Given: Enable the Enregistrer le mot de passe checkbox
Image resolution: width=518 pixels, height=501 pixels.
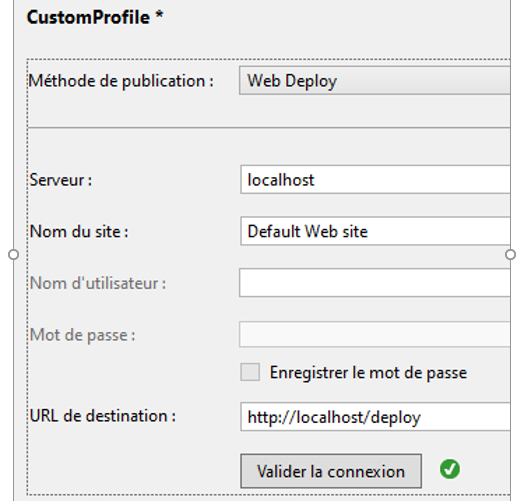Looking at the screenshot, I should pyautogui.click(x=250, y=372).
